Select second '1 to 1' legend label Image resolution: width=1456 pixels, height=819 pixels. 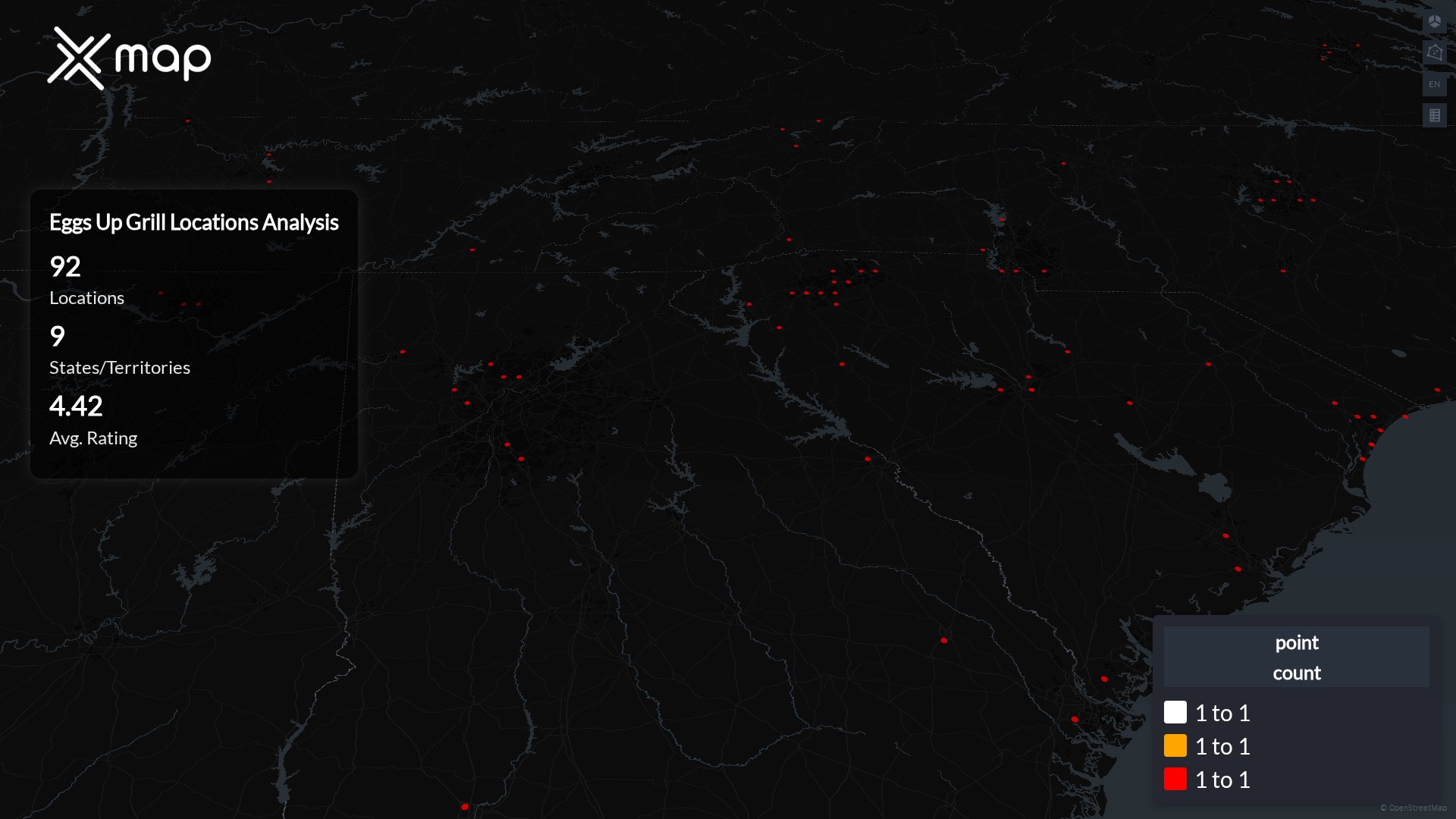1222,746
